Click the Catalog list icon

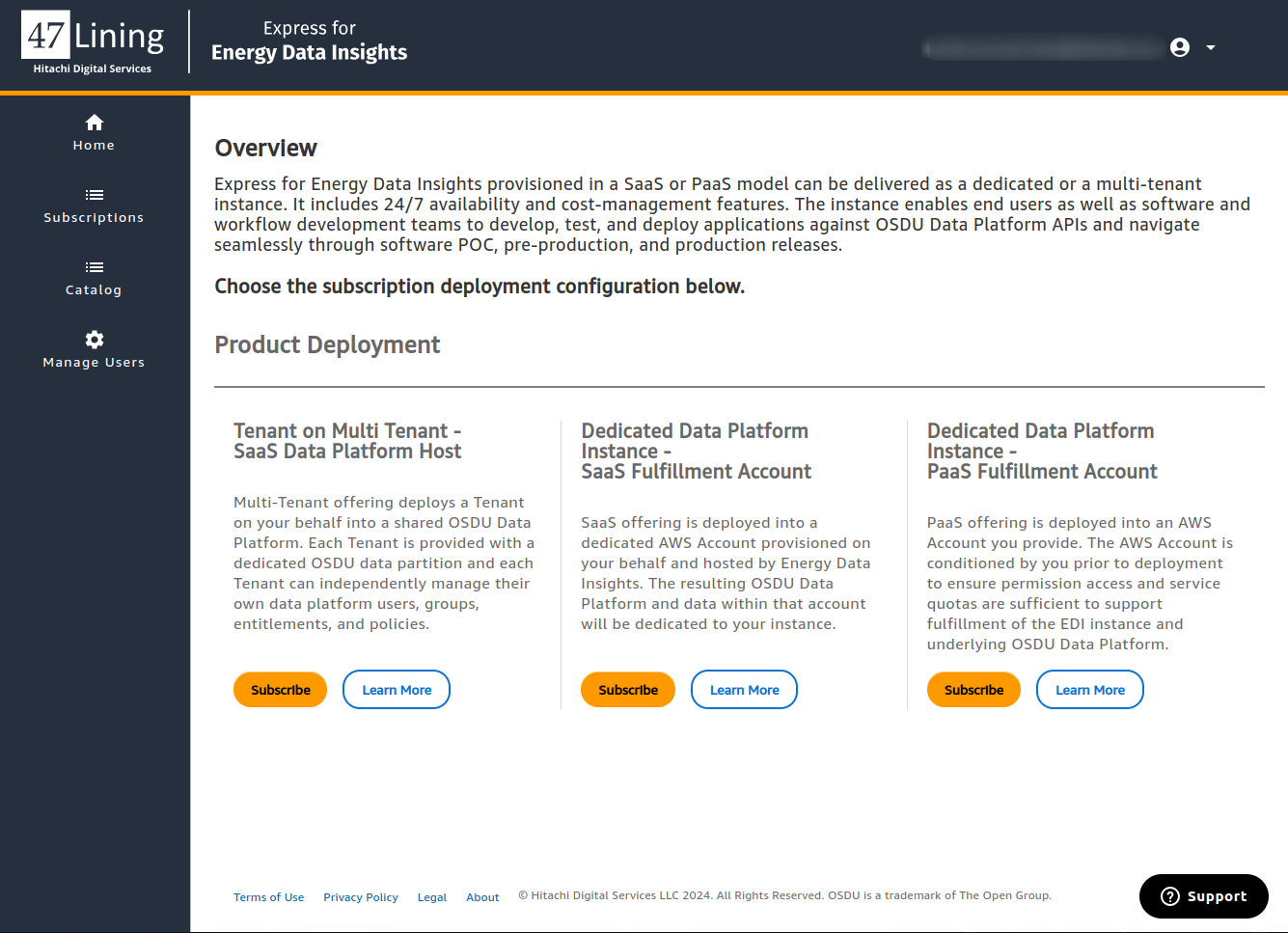click(94, 267)
